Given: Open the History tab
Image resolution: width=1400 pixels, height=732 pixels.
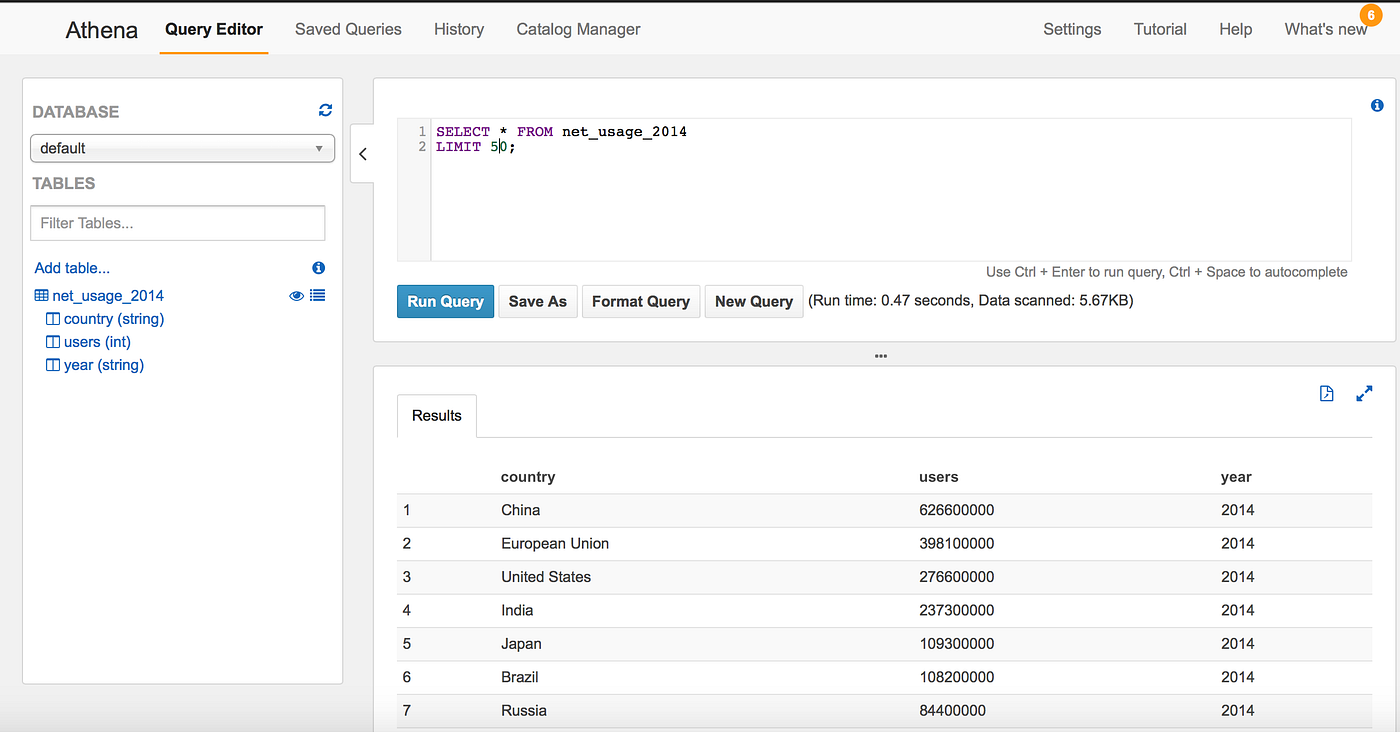Looking at the screenshot, I should click(458, 29).
